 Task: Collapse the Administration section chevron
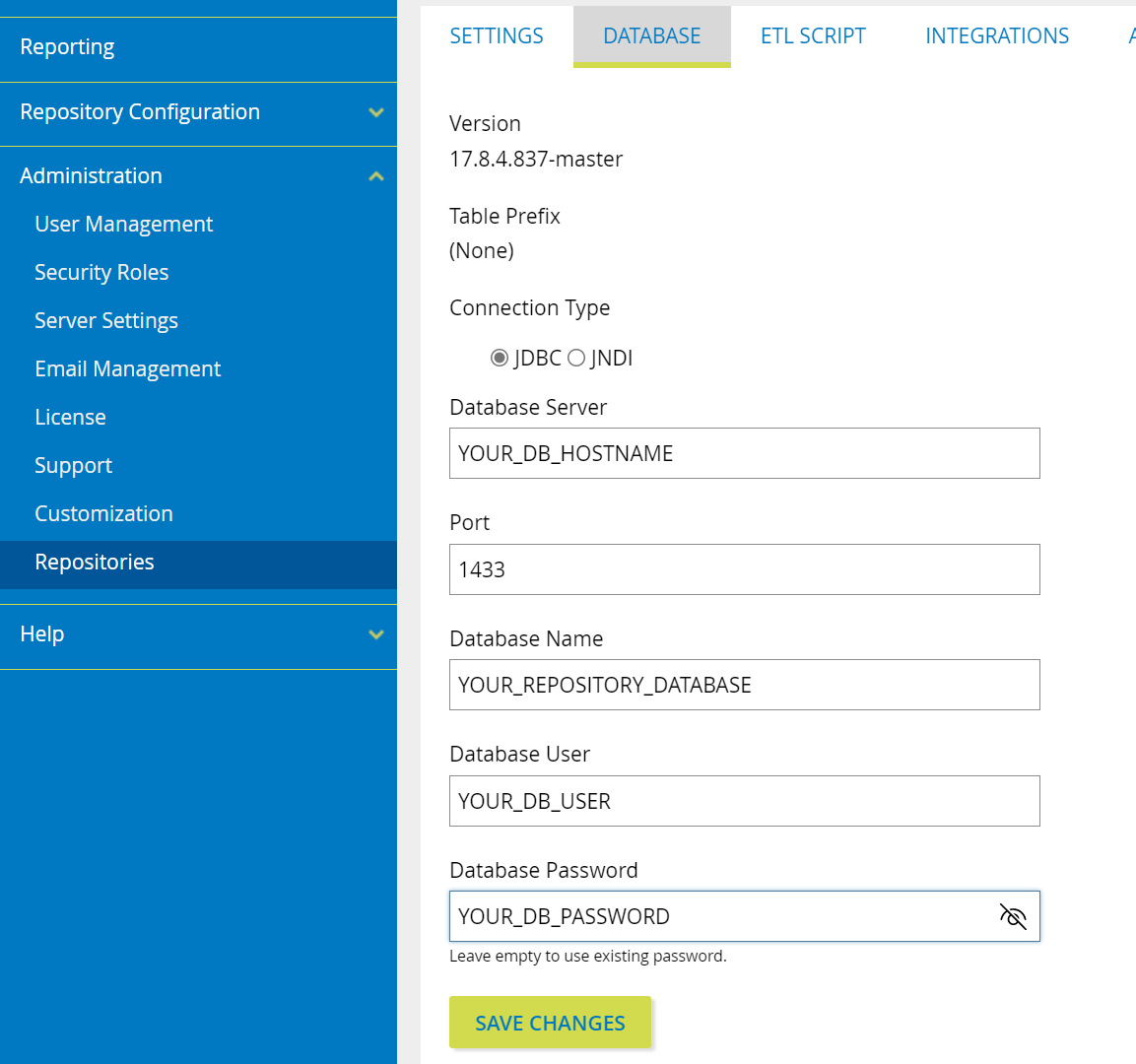375,176
